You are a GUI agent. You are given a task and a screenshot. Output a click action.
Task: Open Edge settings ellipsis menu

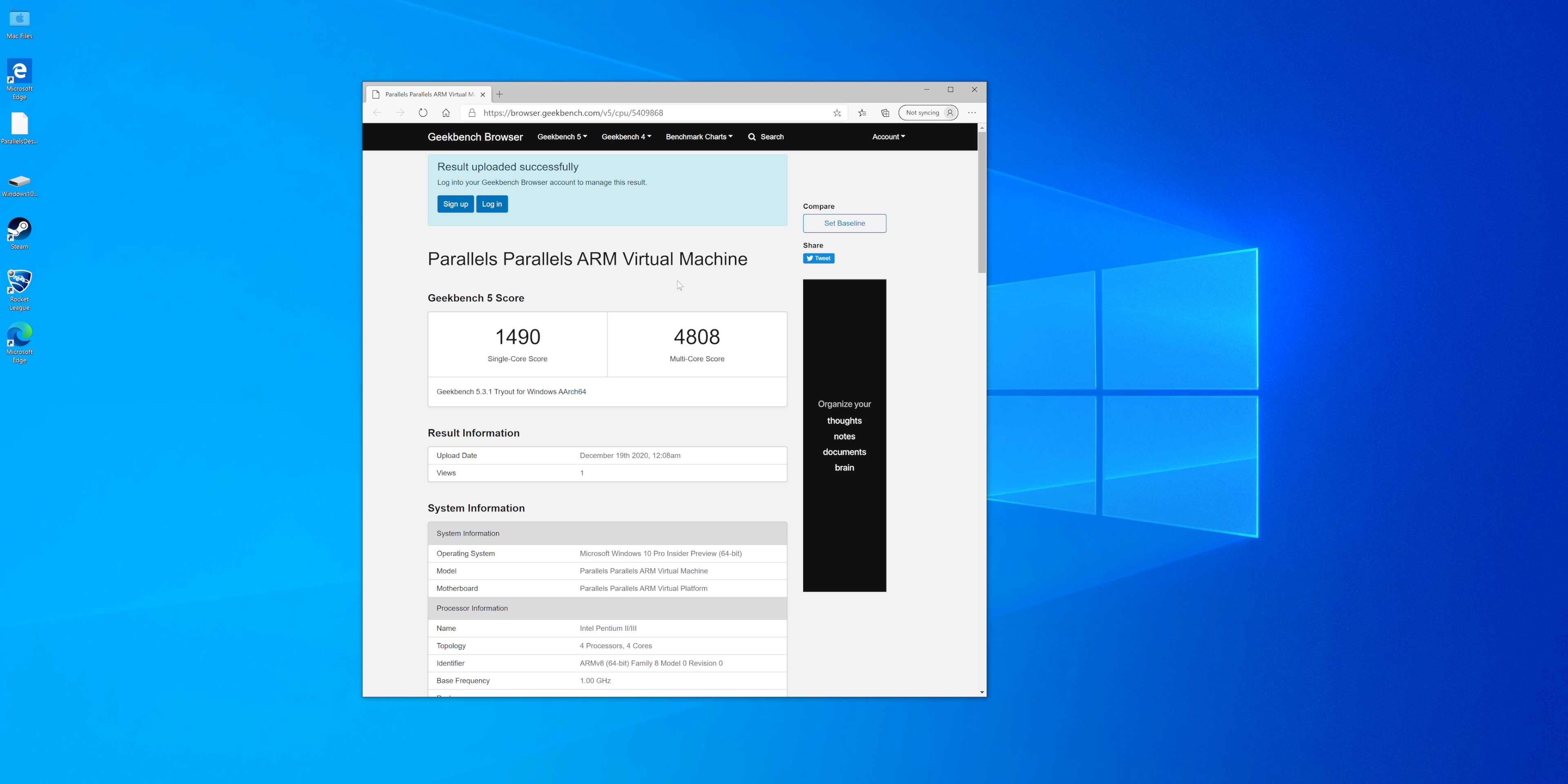pyautogui.click(x=972, y=113)
